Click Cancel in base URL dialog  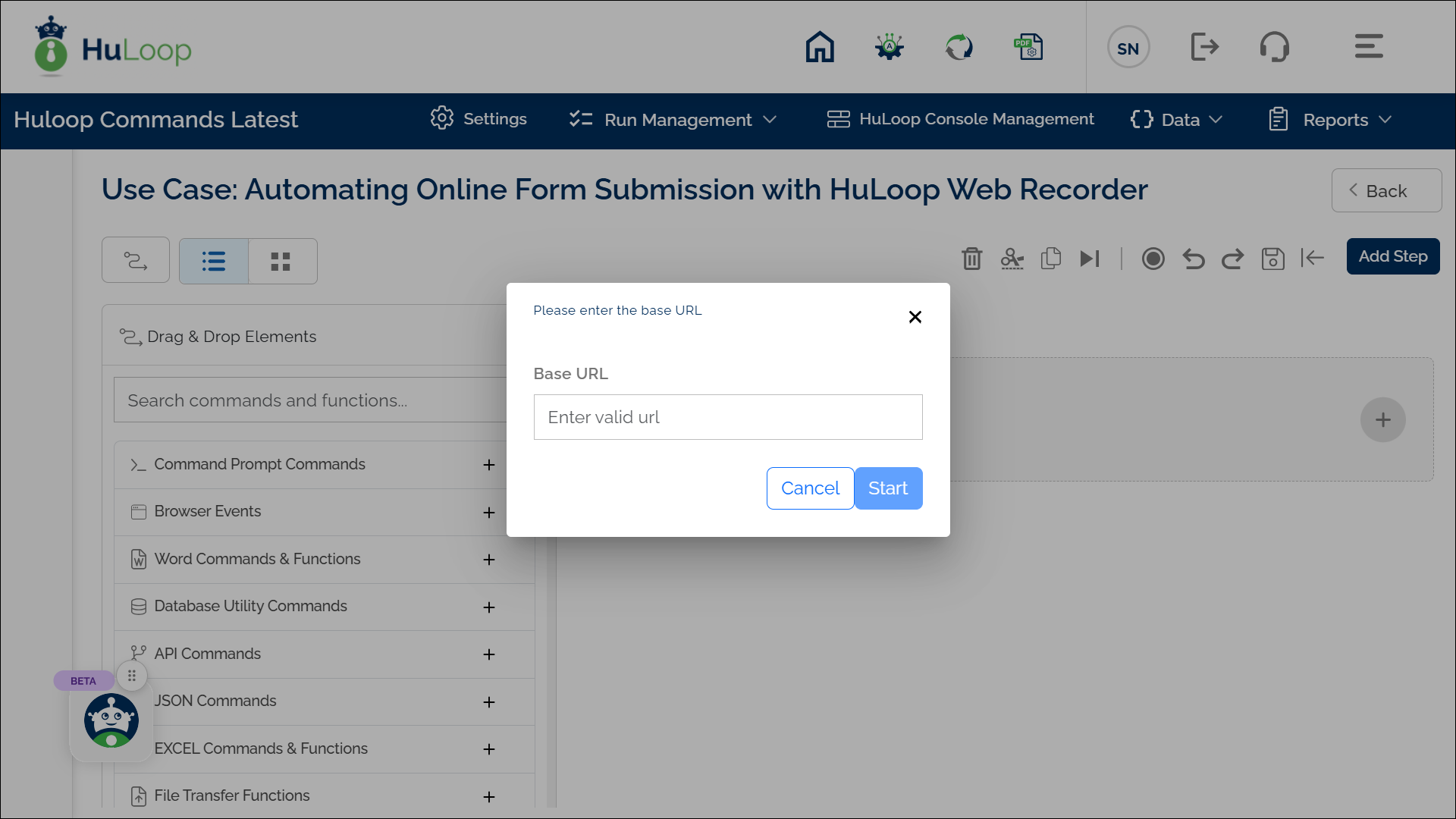pos(810,488)
